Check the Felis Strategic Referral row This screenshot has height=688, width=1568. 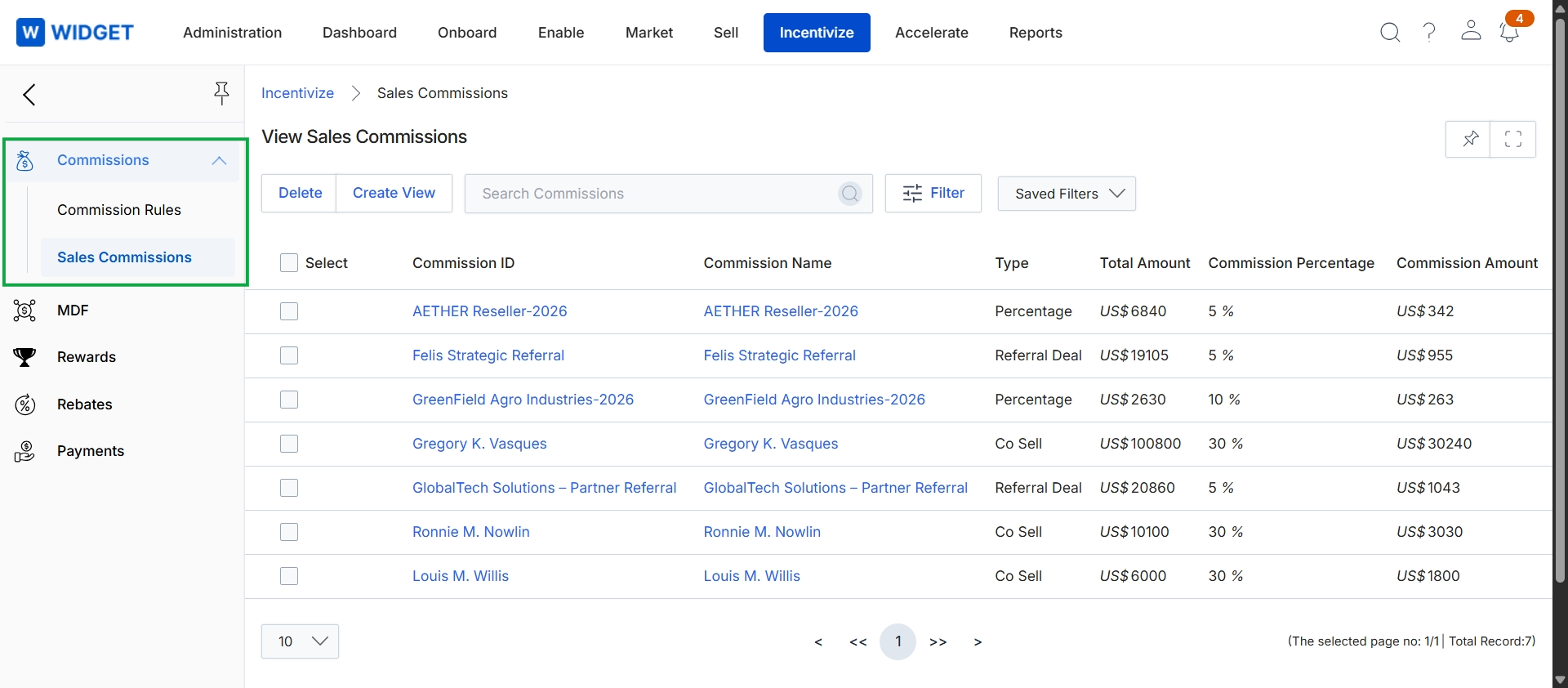289,355
